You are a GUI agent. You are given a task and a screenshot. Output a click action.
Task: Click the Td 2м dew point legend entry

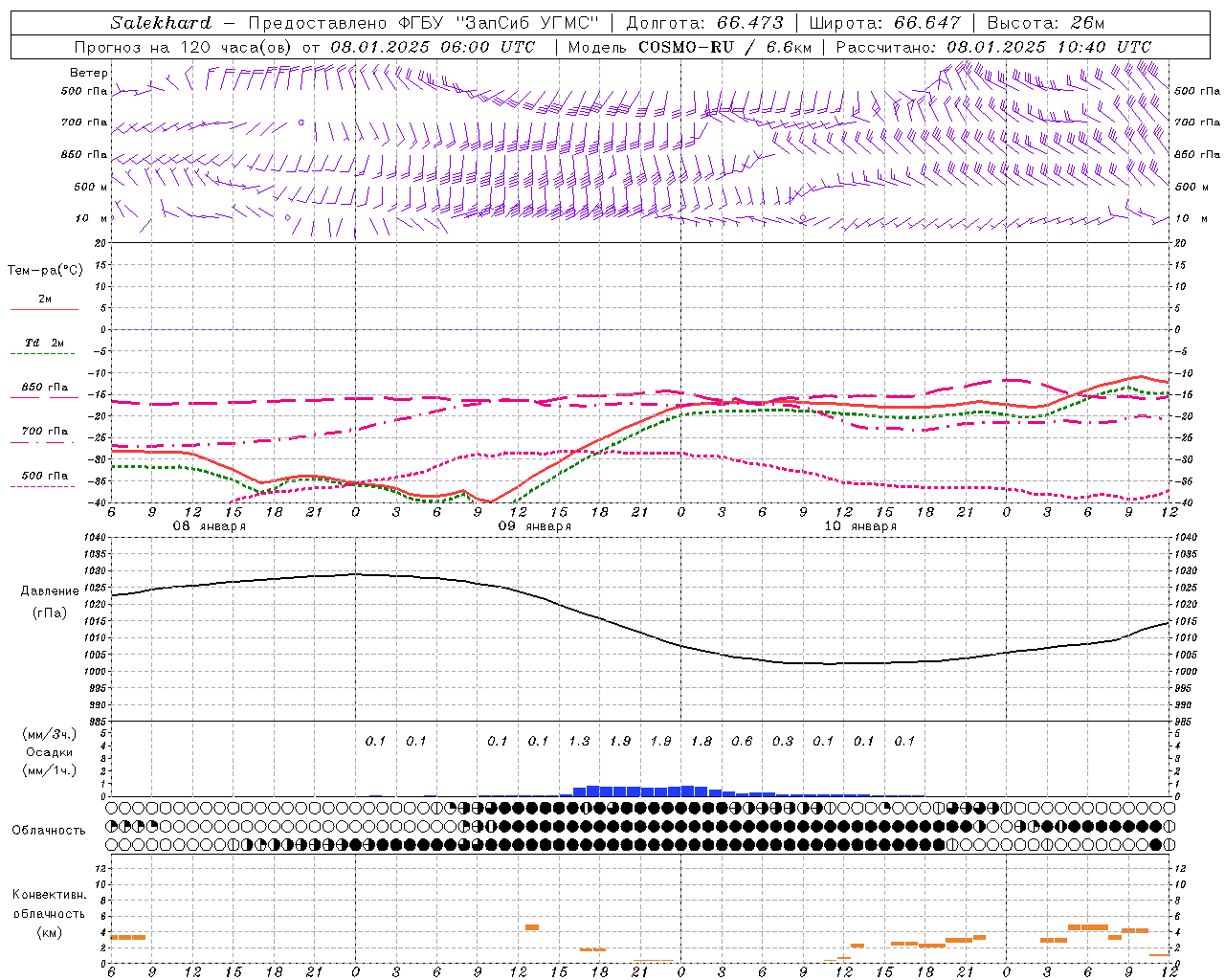coord(44,343)
